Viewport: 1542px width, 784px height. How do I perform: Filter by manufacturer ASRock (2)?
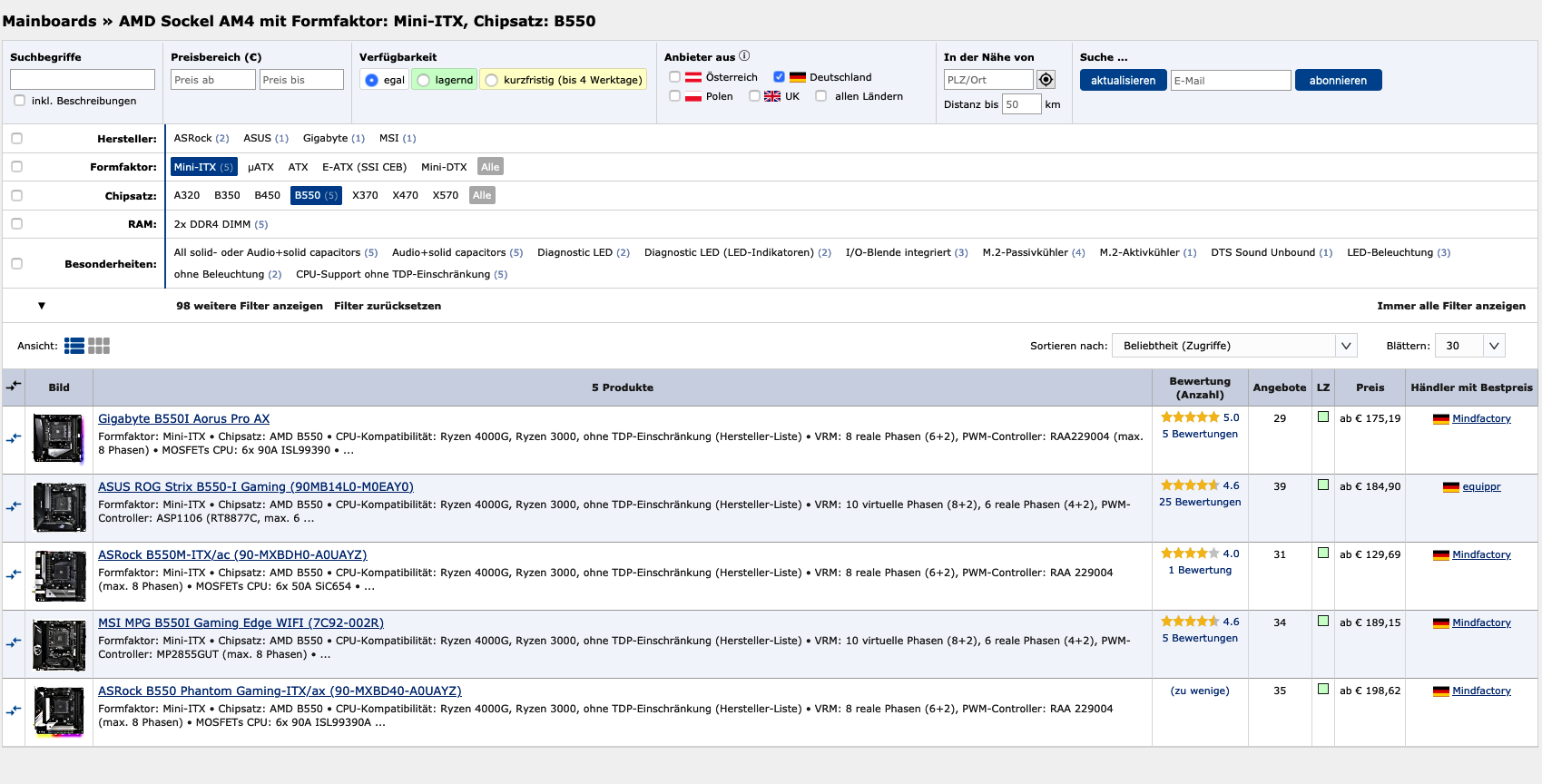coord(201,138)
